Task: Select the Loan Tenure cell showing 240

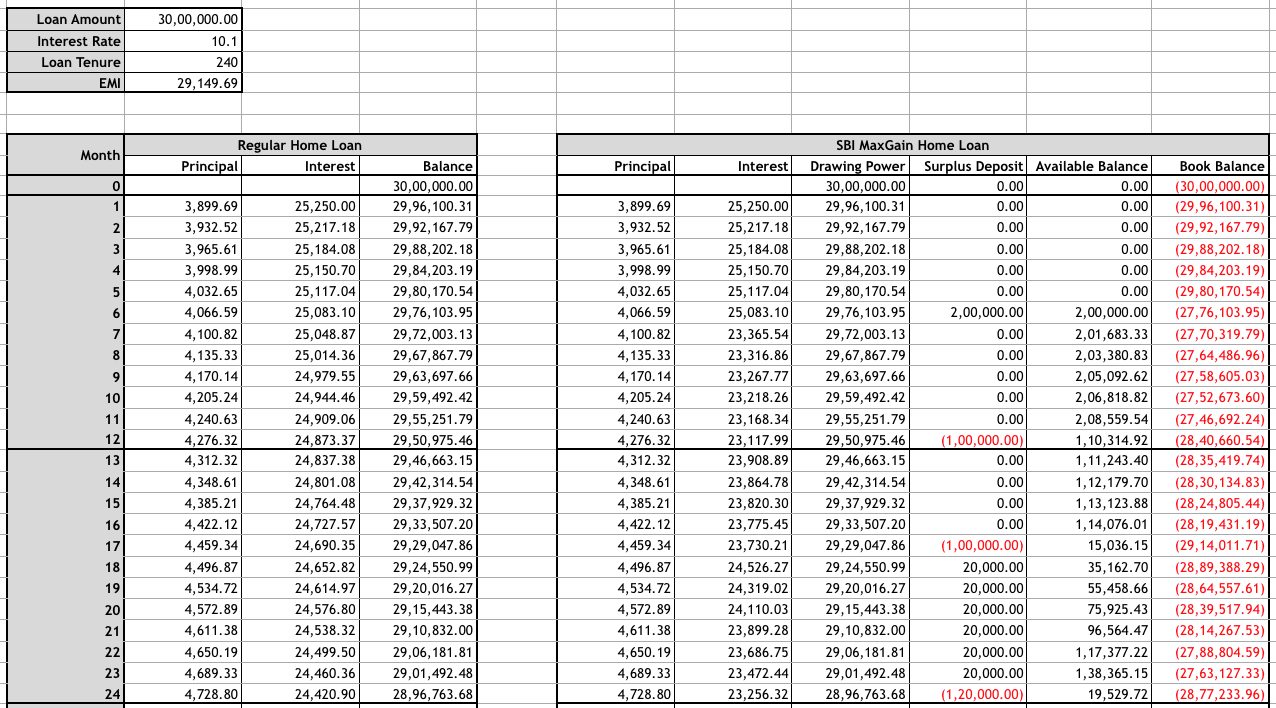Action: pyautogui.click(x=183, y=62)
